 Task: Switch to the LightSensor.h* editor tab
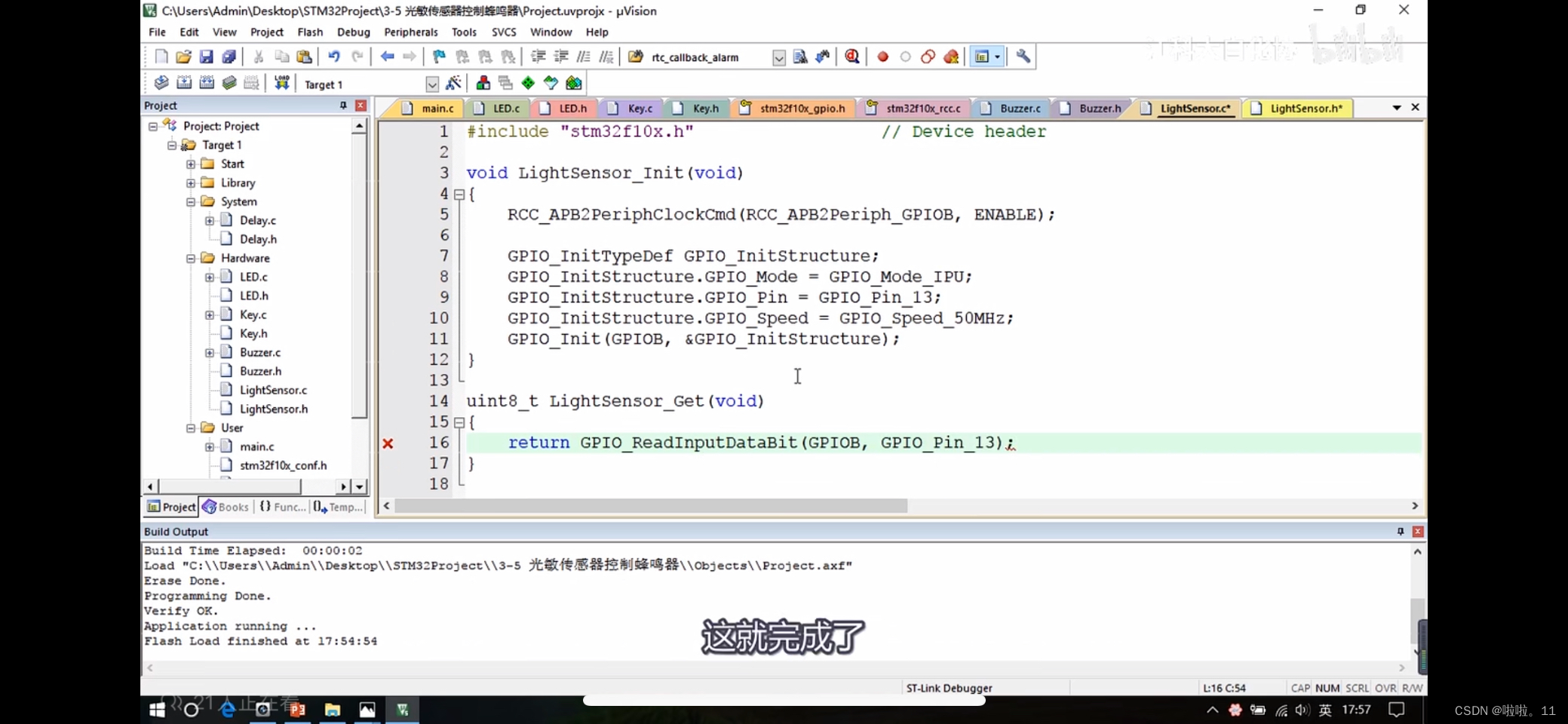click(1297, 108)
